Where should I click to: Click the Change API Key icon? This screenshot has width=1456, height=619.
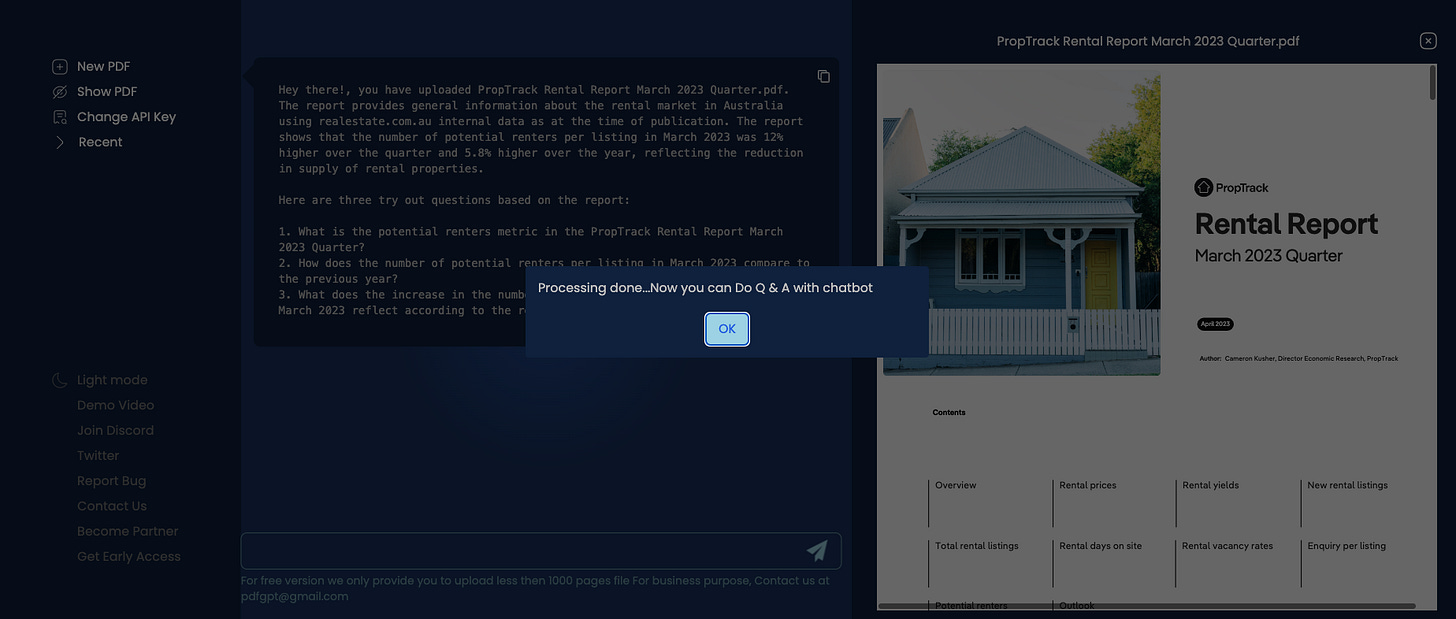coord(60,117)
